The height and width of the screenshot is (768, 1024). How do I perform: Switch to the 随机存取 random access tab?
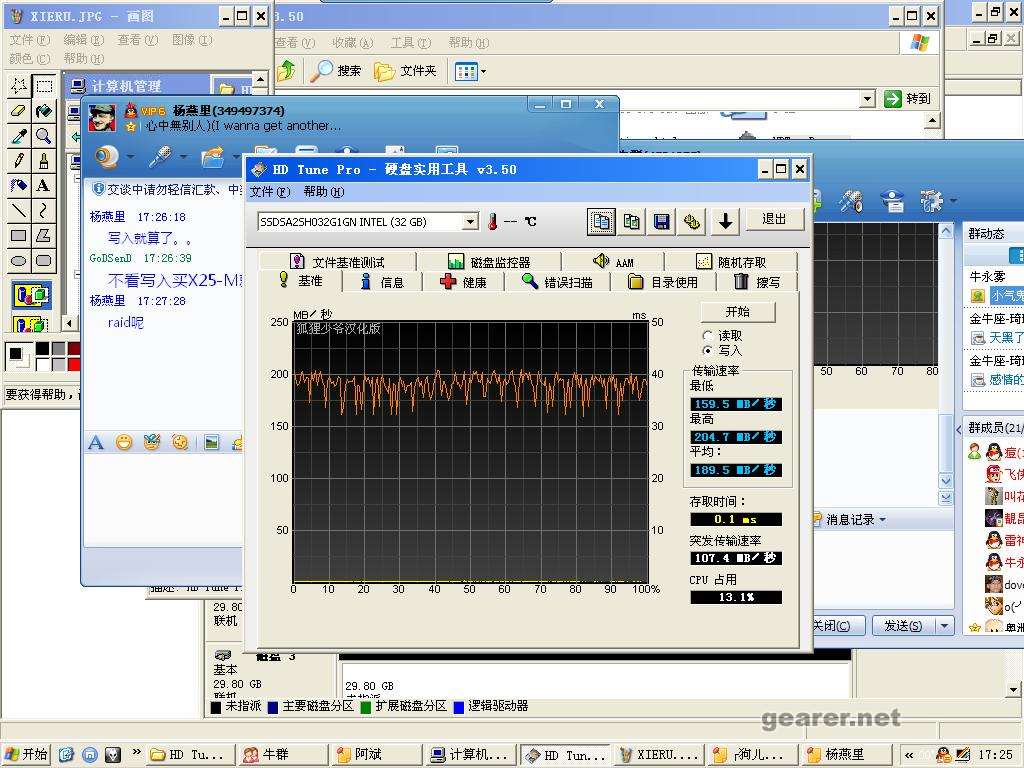pyautogui.click(x=731, y=262)
